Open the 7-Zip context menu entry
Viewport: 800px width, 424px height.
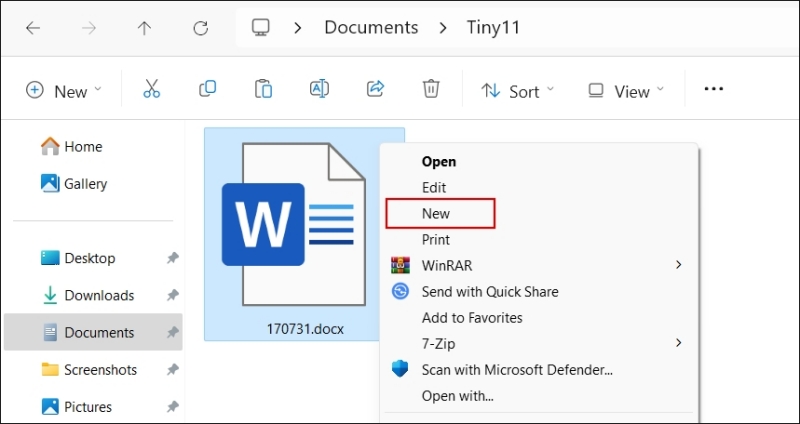(x=539, y=343)
